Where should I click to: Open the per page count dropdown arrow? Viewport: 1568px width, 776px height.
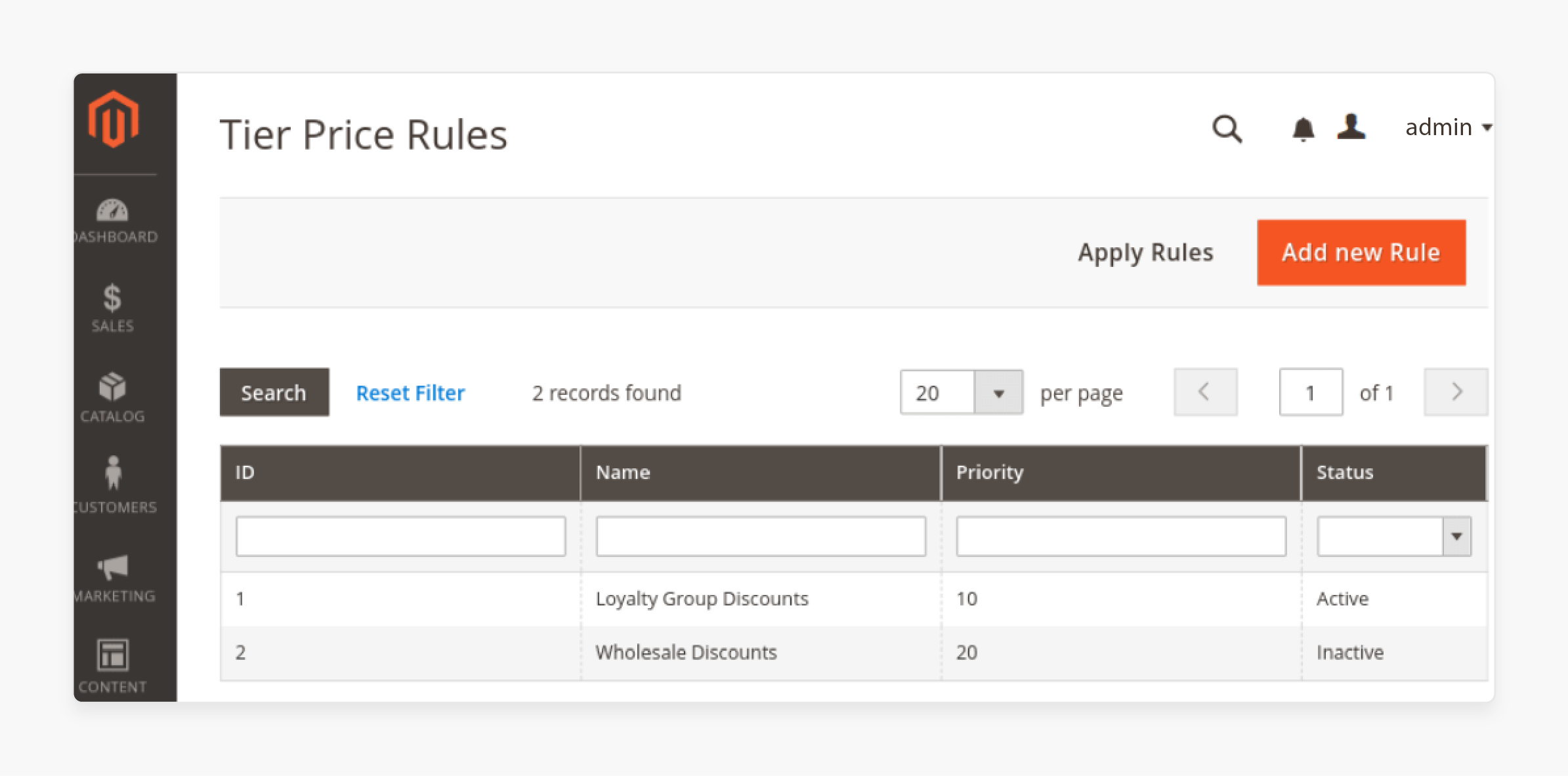click(998, 393)
